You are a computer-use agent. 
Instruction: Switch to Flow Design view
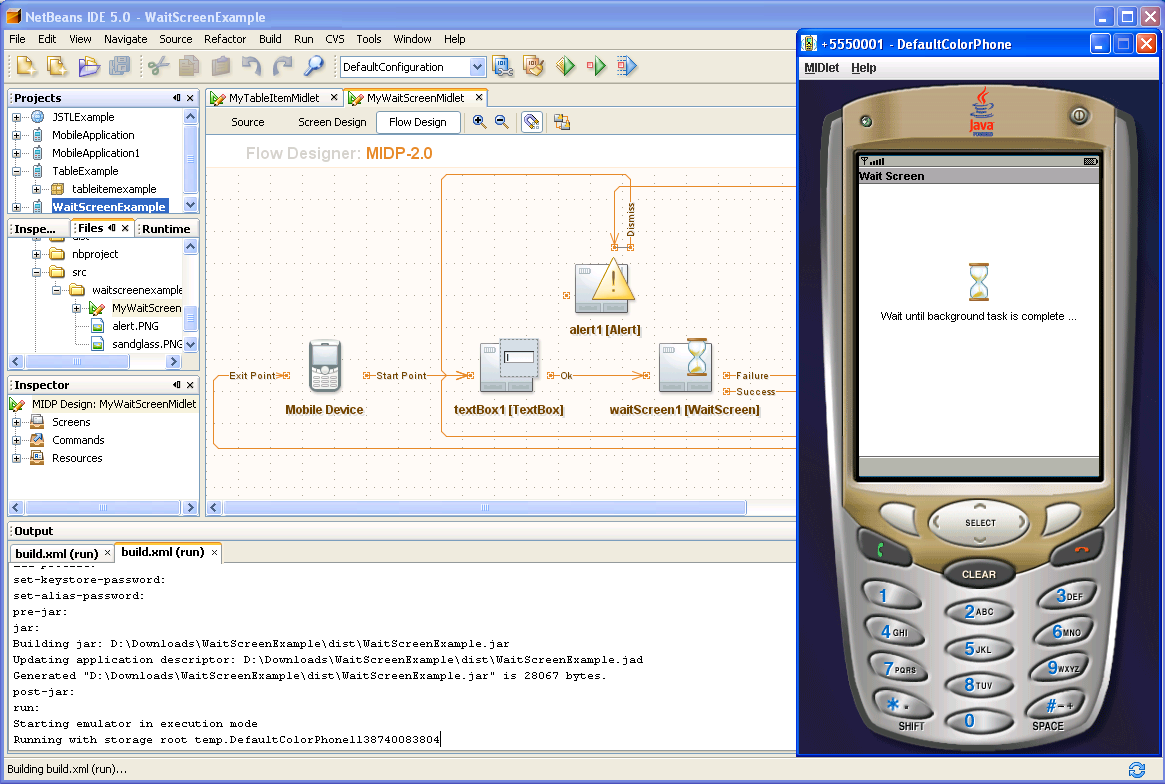coord(418,122)
